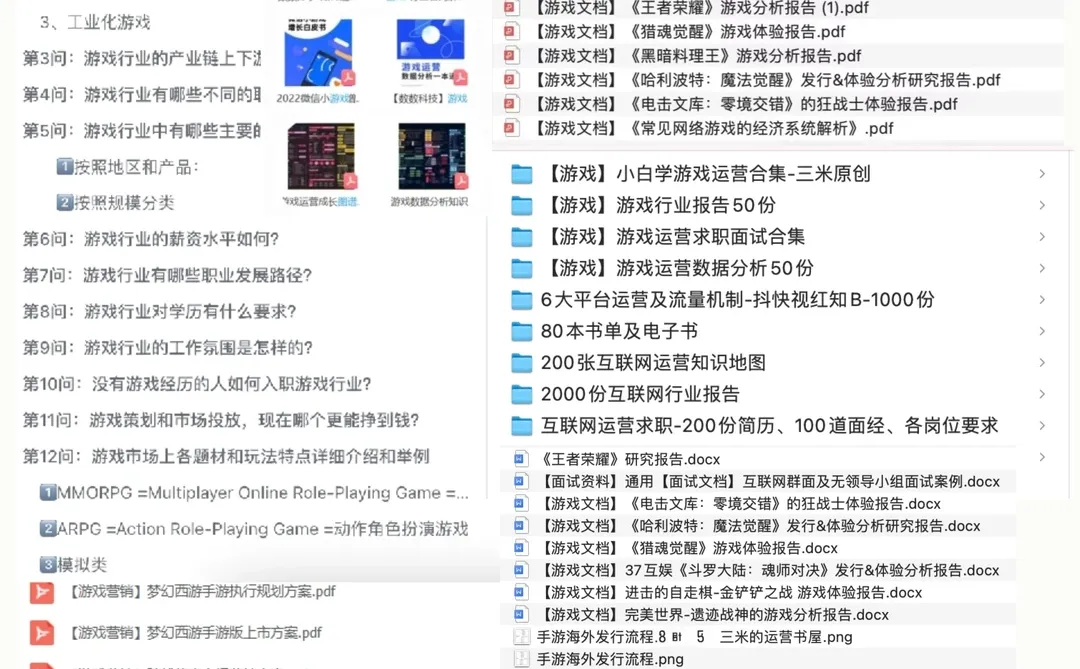Click Word icon of 金铲铲之战 游戏体验报告.docx
The image size is (1080, 669).
[x=521, y=592]
